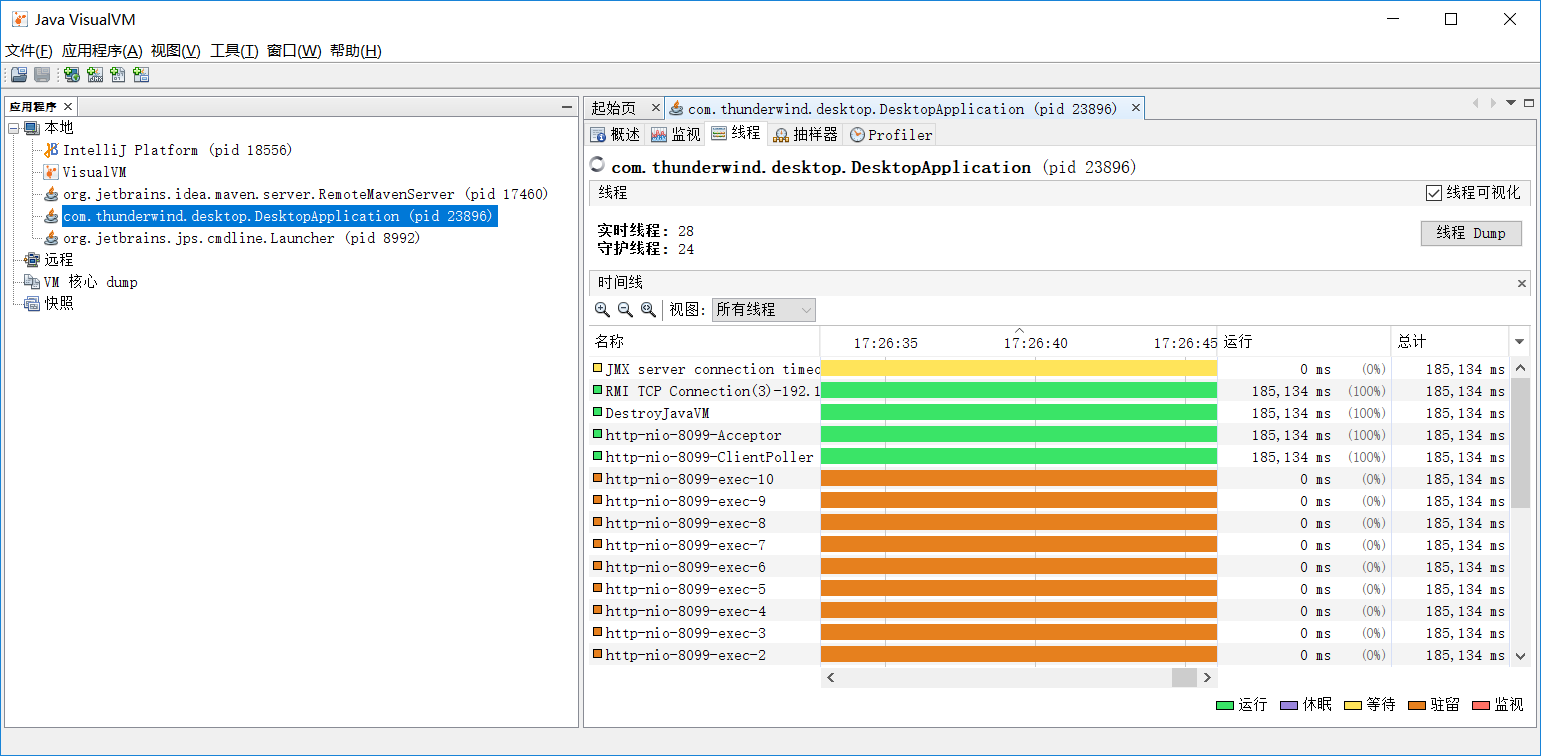The height and width of the screenshot is (756, 1541).
Task: Click the VM 核心 dump icon in the tree
Action: [x=32, y=282]
